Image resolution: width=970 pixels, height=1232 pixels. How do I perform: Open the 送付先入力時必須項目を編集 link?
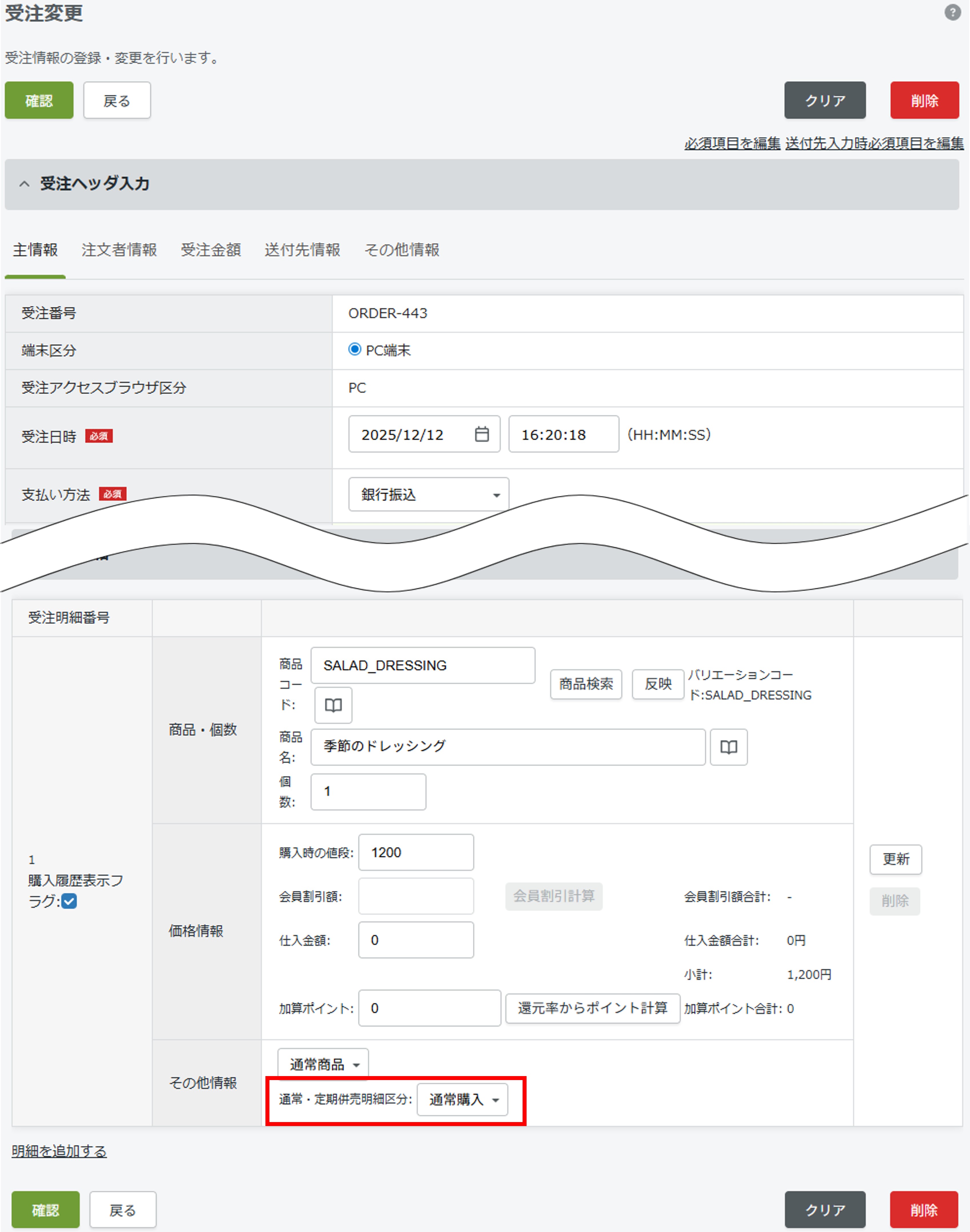point(875,144)
